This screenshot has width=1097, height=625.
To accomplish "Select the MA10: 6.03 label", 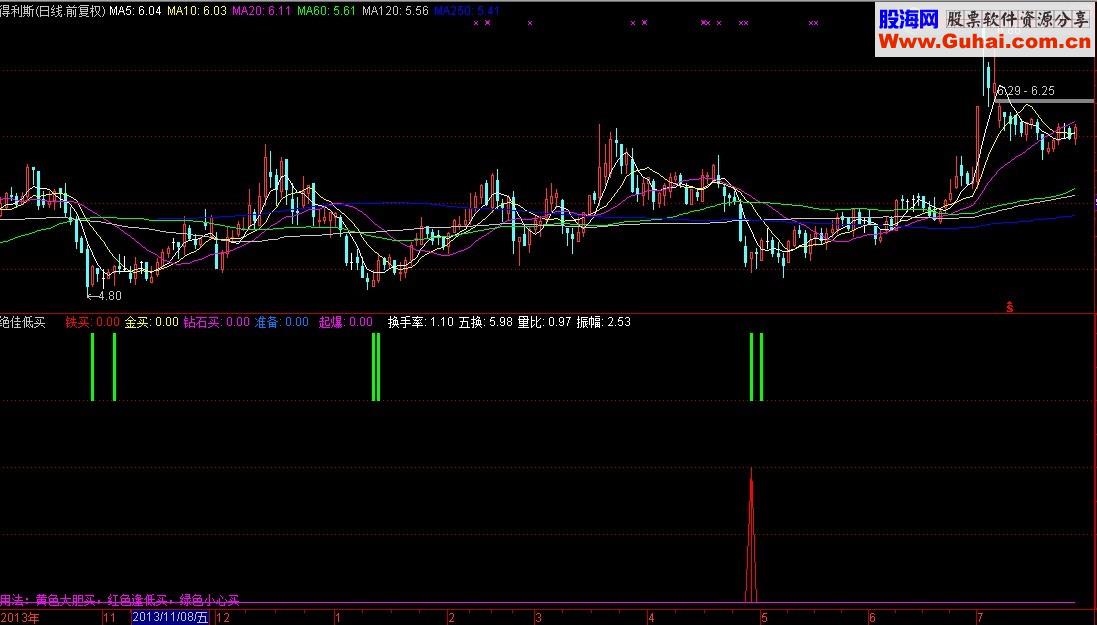I will pyautogui.click(x=197, y=11).
